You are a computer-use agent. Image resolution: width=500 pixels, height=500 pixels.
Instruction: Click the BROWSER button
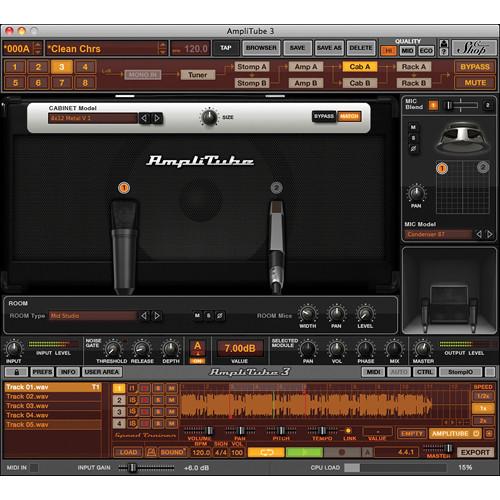[x=261, y=48]
